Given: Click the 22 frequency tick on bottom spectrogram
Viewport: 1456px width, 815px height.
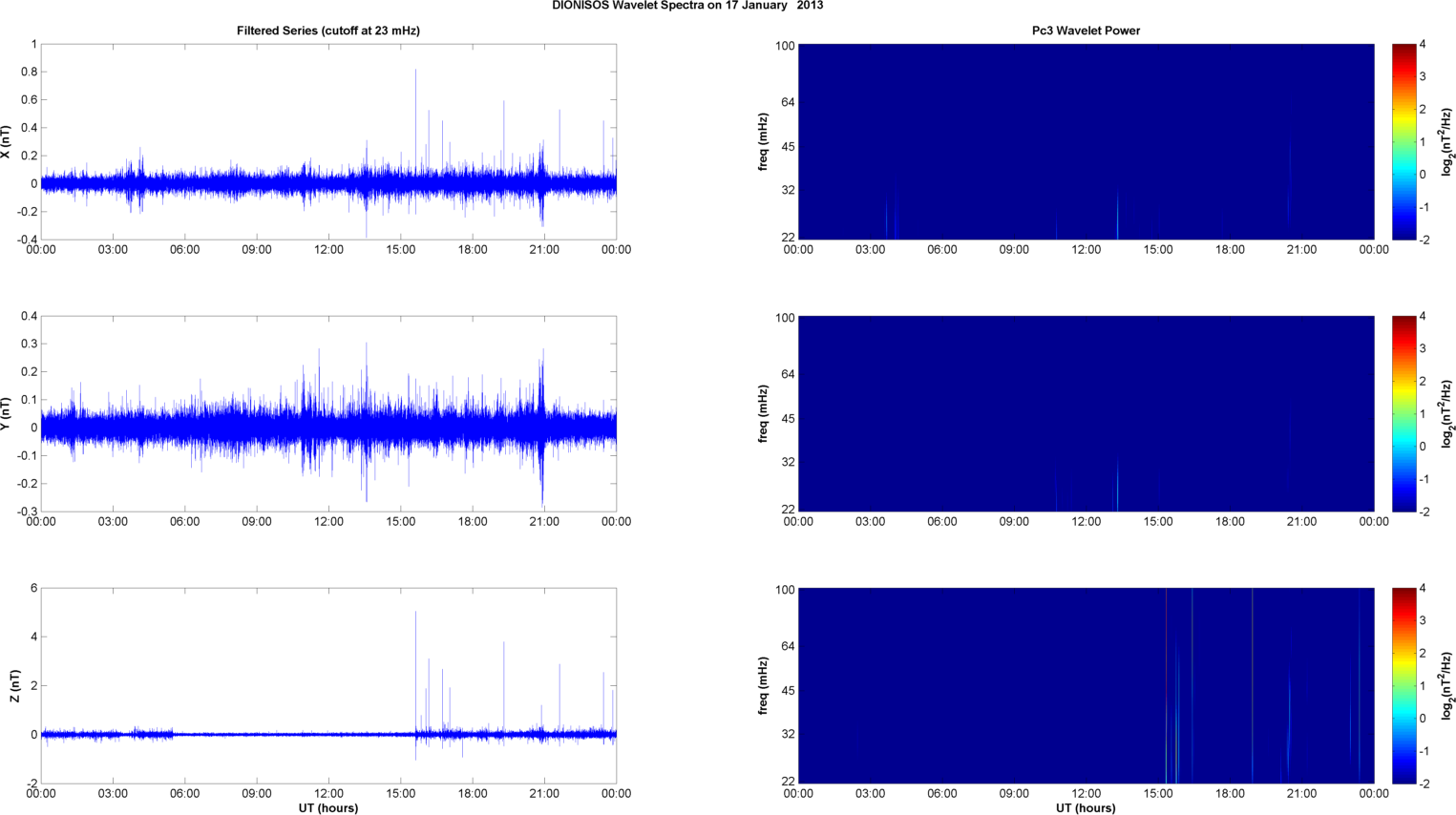Looking at the screenshot, I should click(788, 781).
